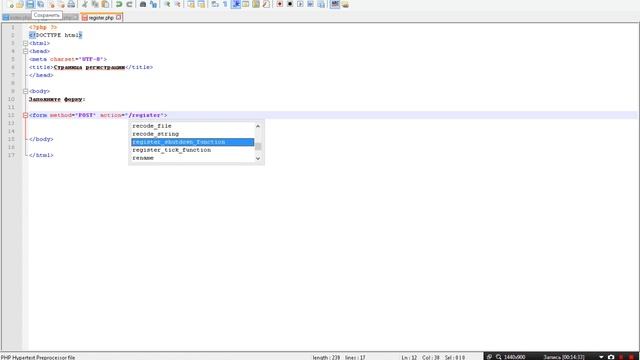Click the Close All documents icon
The width and height of the screenshot is (640, 360).
click(x=61, y=4)
